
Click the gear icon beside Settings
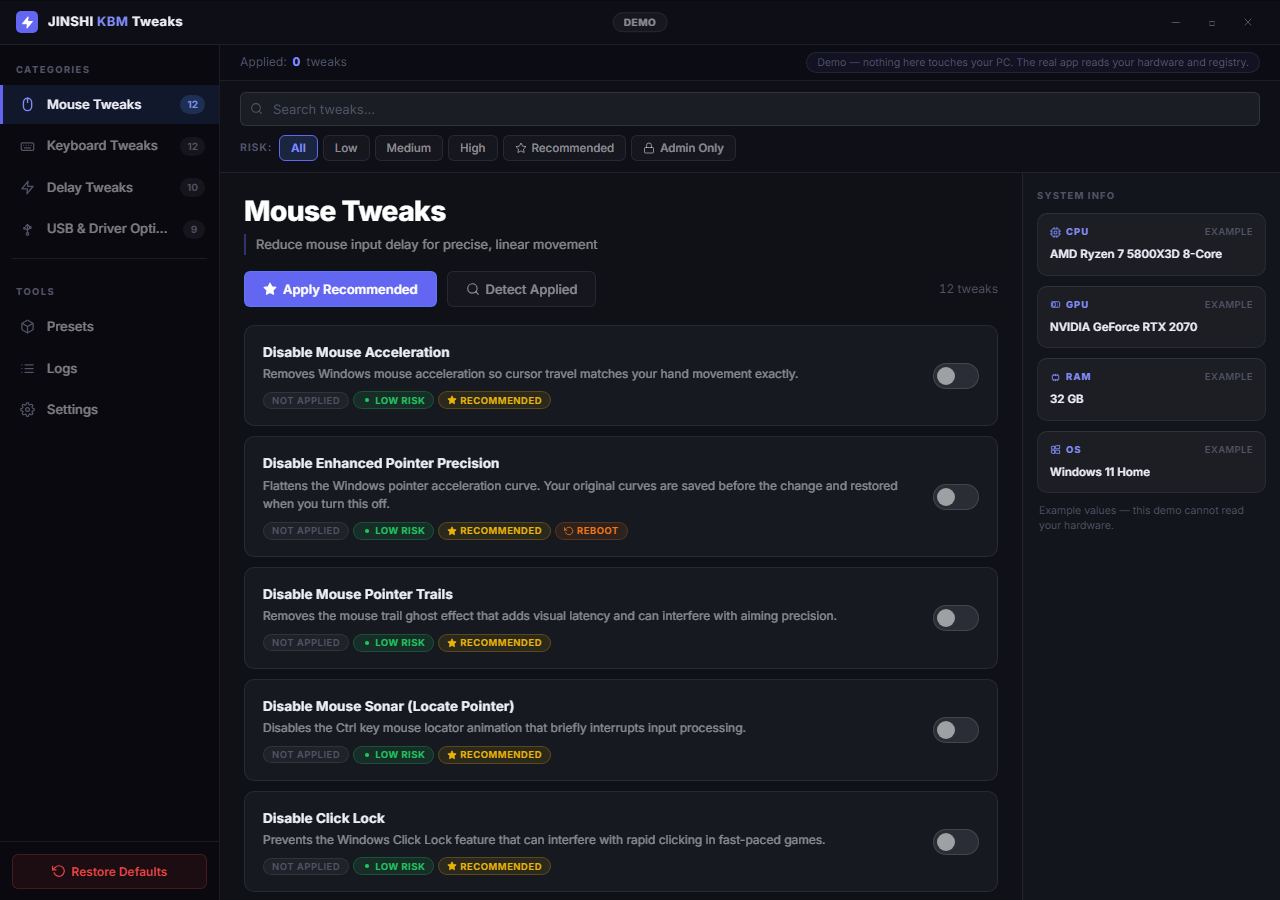tap(27, 410)
